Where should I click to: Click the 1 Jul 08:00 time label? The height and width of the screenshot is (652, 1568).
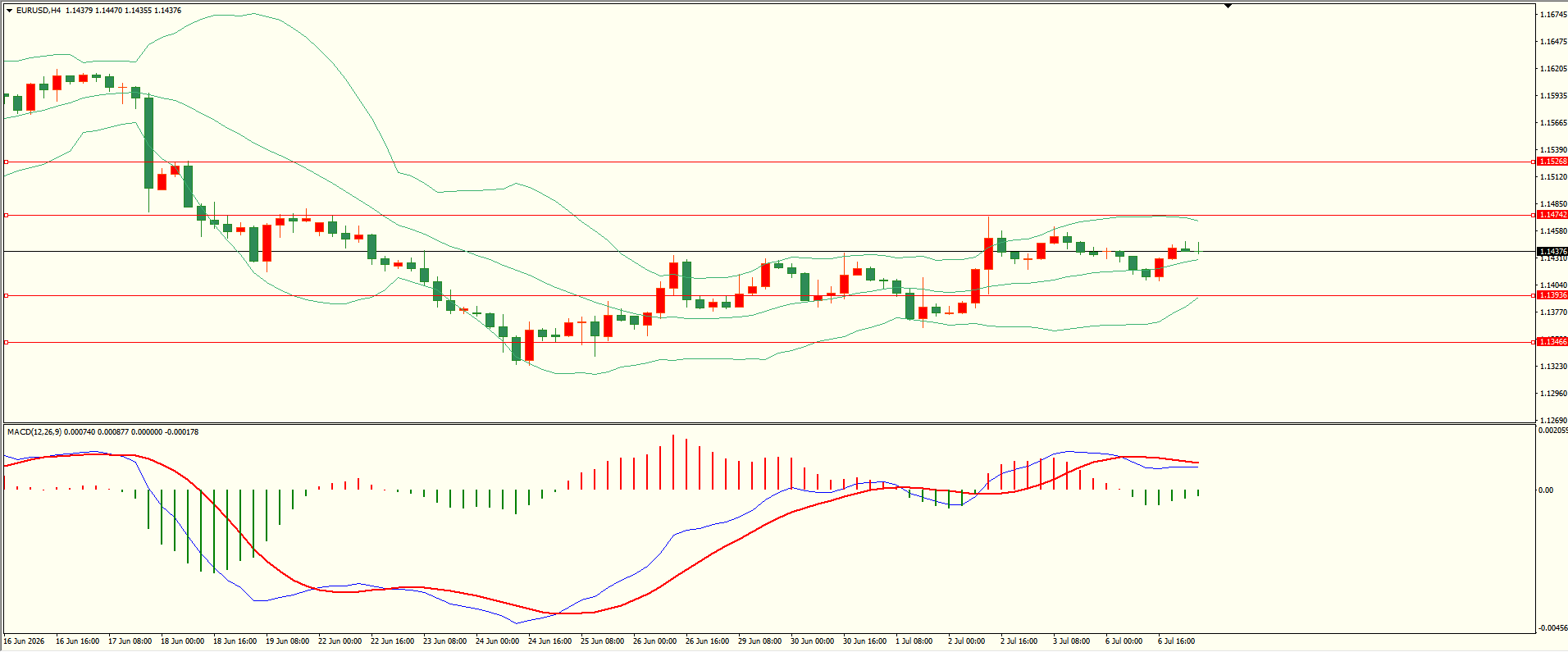[914, 641]
